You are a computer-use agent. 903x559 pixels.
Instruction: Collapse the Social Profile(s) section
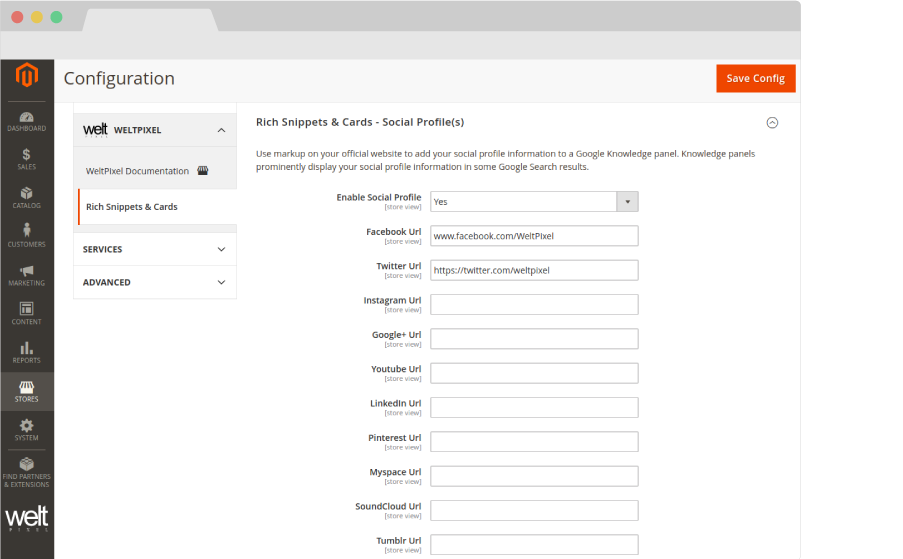pos(771,123)
